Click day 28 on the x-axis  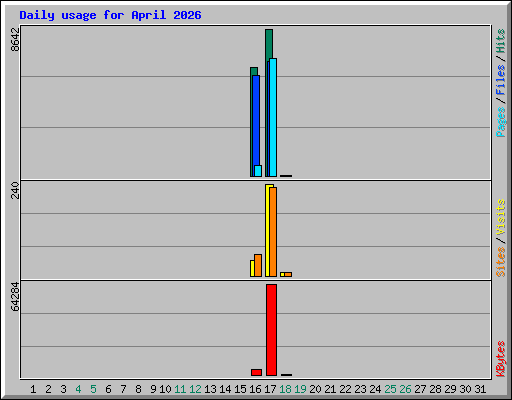click(x=435, y=389)
